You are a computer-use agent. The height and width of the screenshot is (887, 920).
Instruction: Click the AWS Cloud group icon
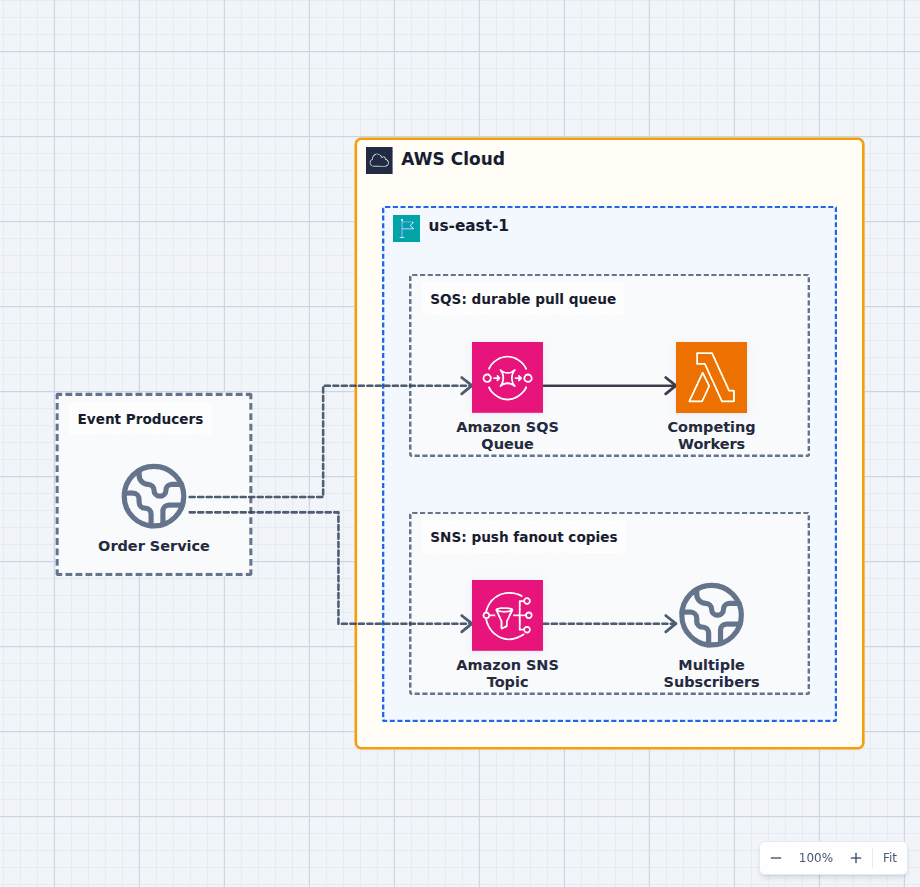[x=379, y=160]
